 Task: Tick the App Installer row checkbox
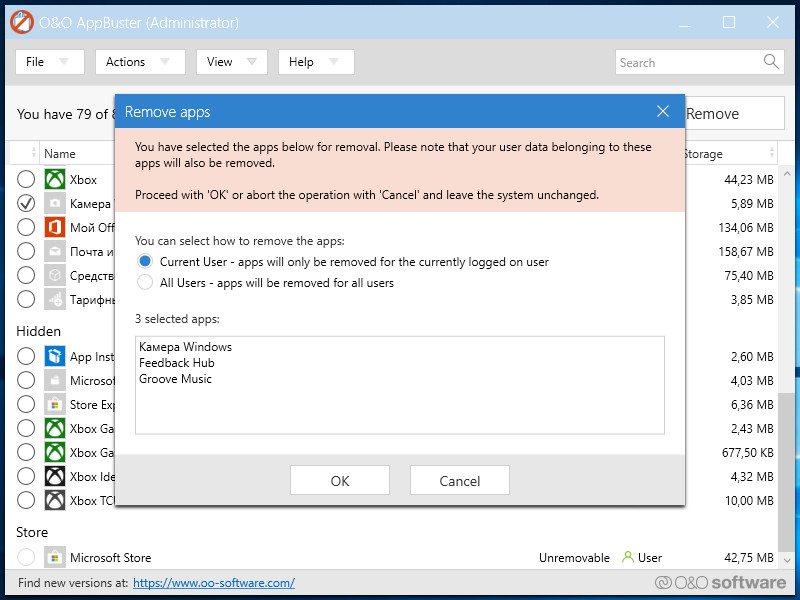point(26,356)
